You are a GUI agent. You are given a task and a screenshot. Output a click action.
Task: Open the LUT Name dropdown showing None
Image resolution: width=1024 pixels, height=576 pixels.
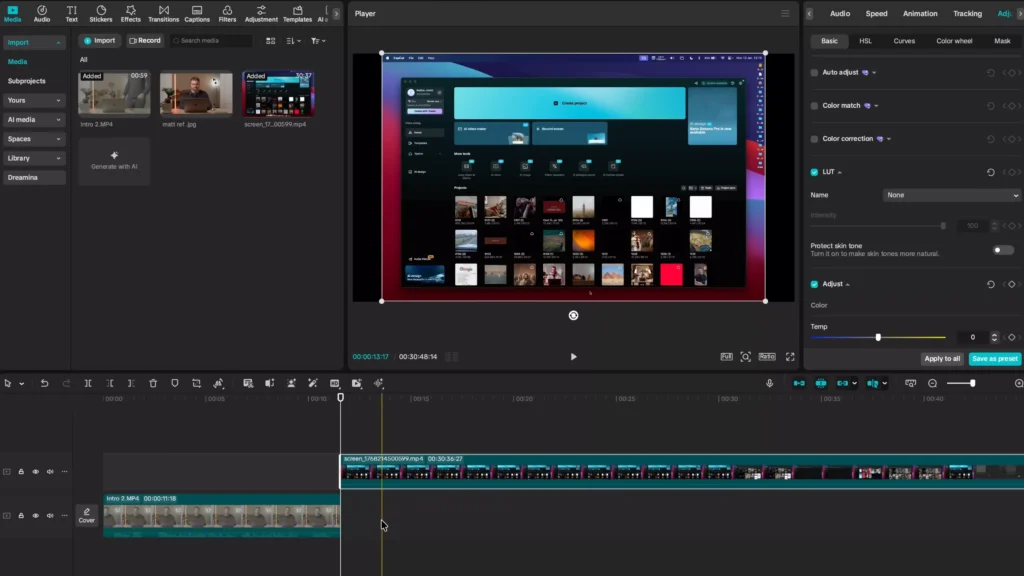[950, 195]
